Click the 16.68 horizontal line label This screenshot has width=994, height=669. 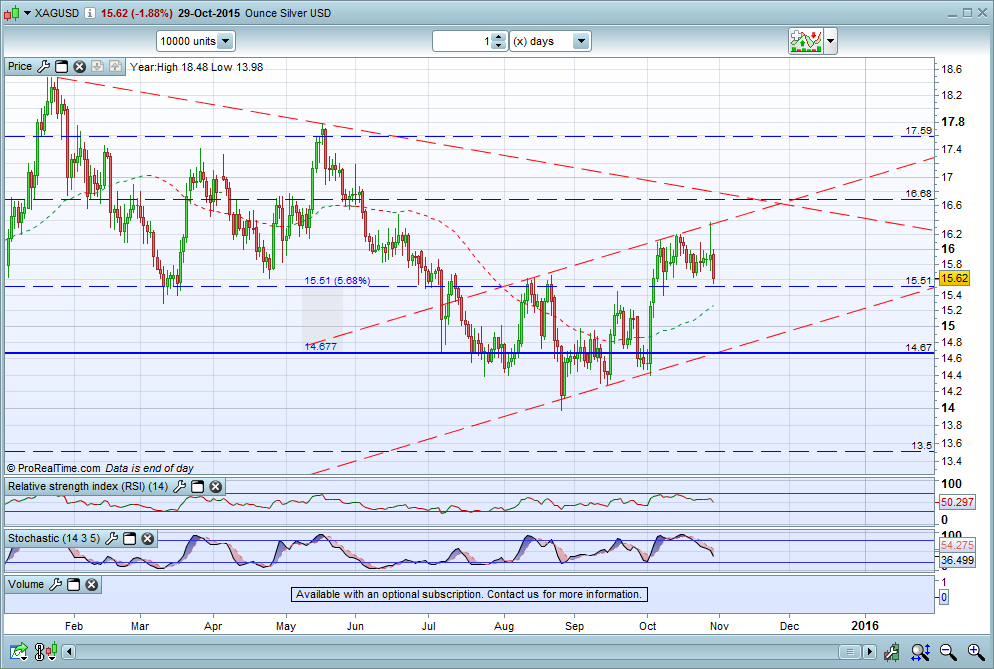(x=919, y=193)
